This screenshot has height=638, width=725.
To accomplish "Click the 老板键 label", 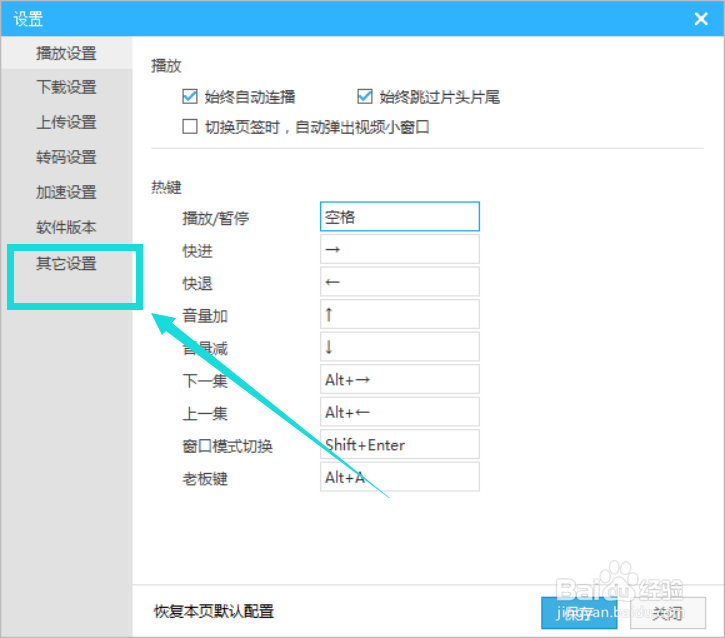I will pyautogui.click(x=205, y=479).
